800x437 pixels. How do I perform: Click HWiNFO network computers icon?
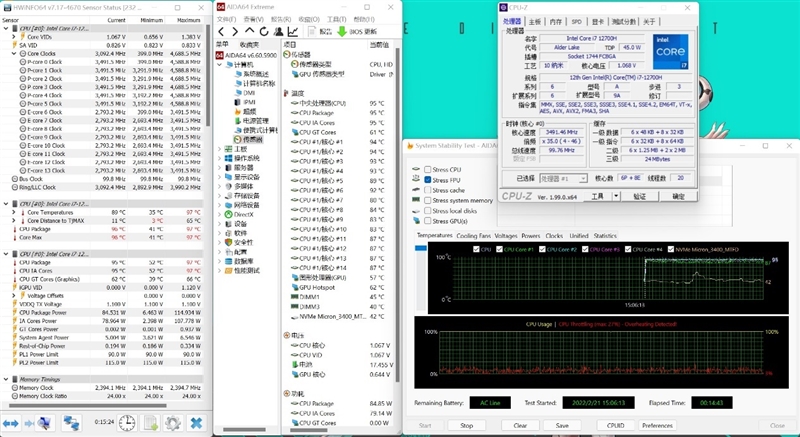pos(71,423)
